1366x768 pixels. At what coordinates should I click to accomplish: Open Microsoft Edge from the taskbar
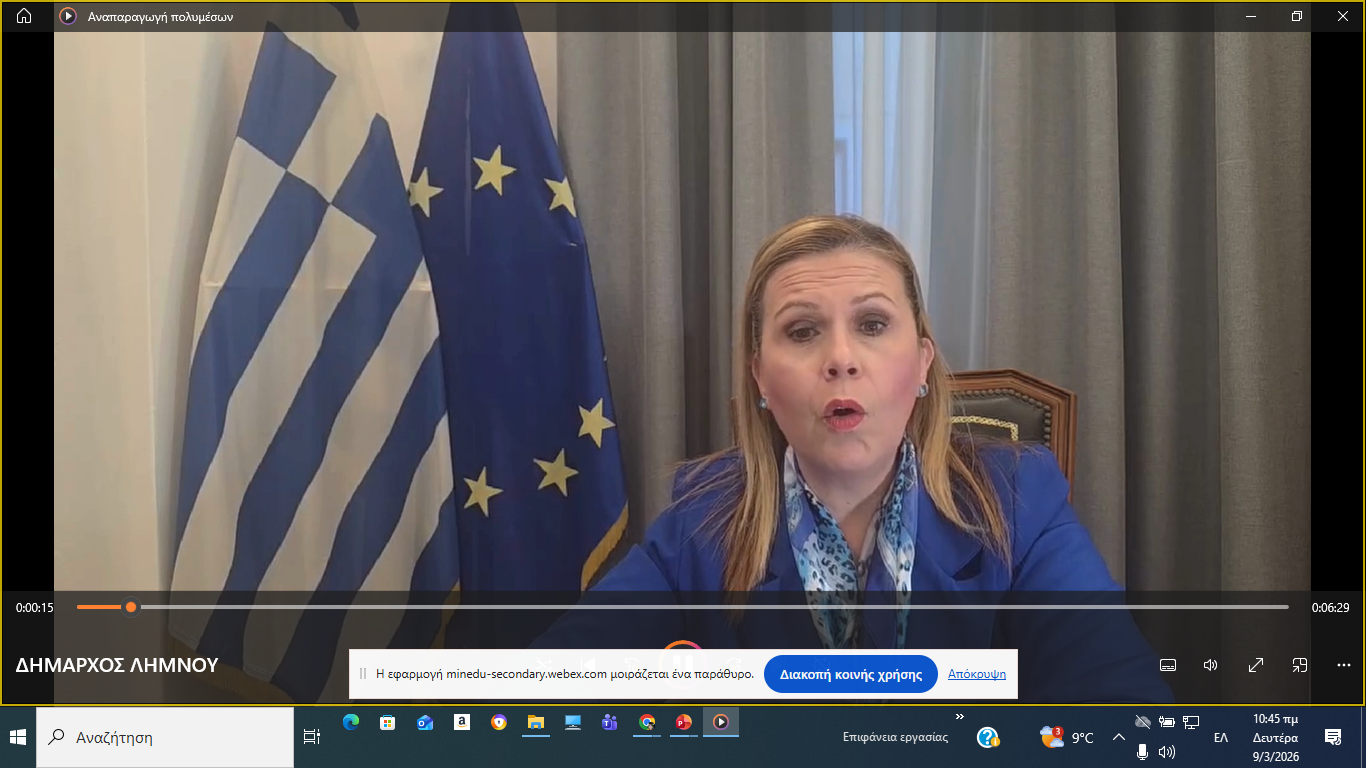coord(350,722)
